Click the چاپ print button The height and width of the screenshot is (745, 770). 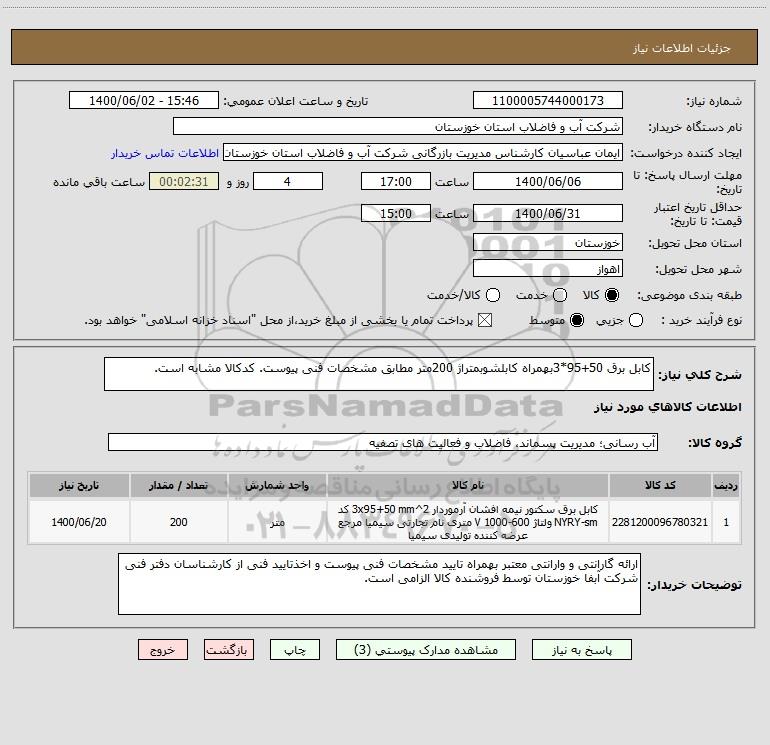click(x=295, y=650)
